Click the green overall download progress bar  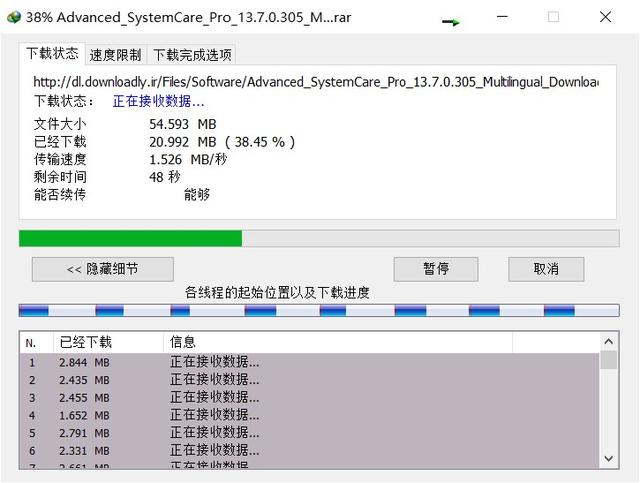[319, 238]
